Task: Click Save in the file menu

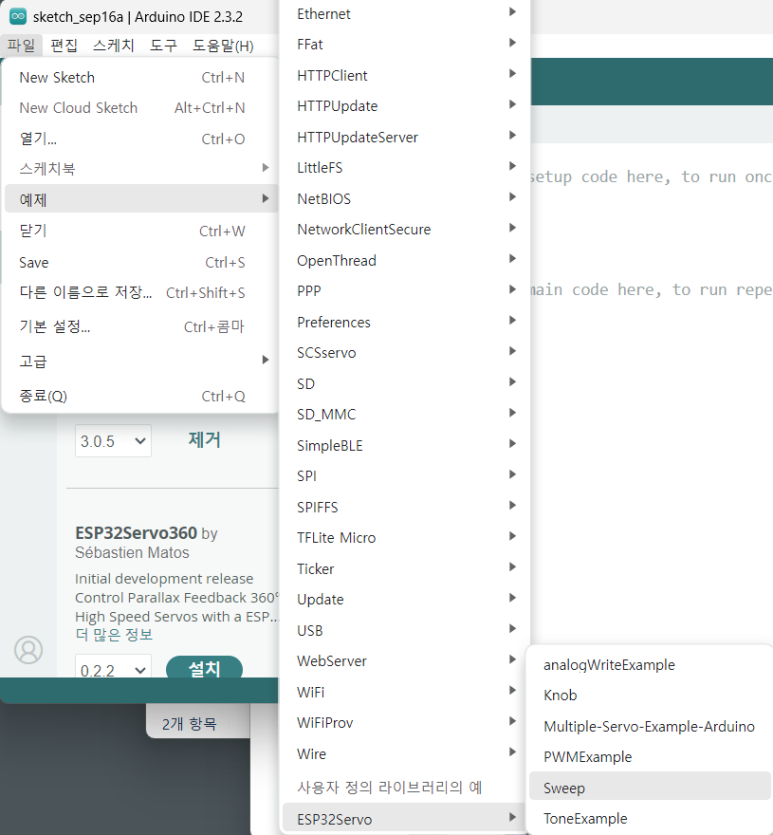Action: [141, 263]
